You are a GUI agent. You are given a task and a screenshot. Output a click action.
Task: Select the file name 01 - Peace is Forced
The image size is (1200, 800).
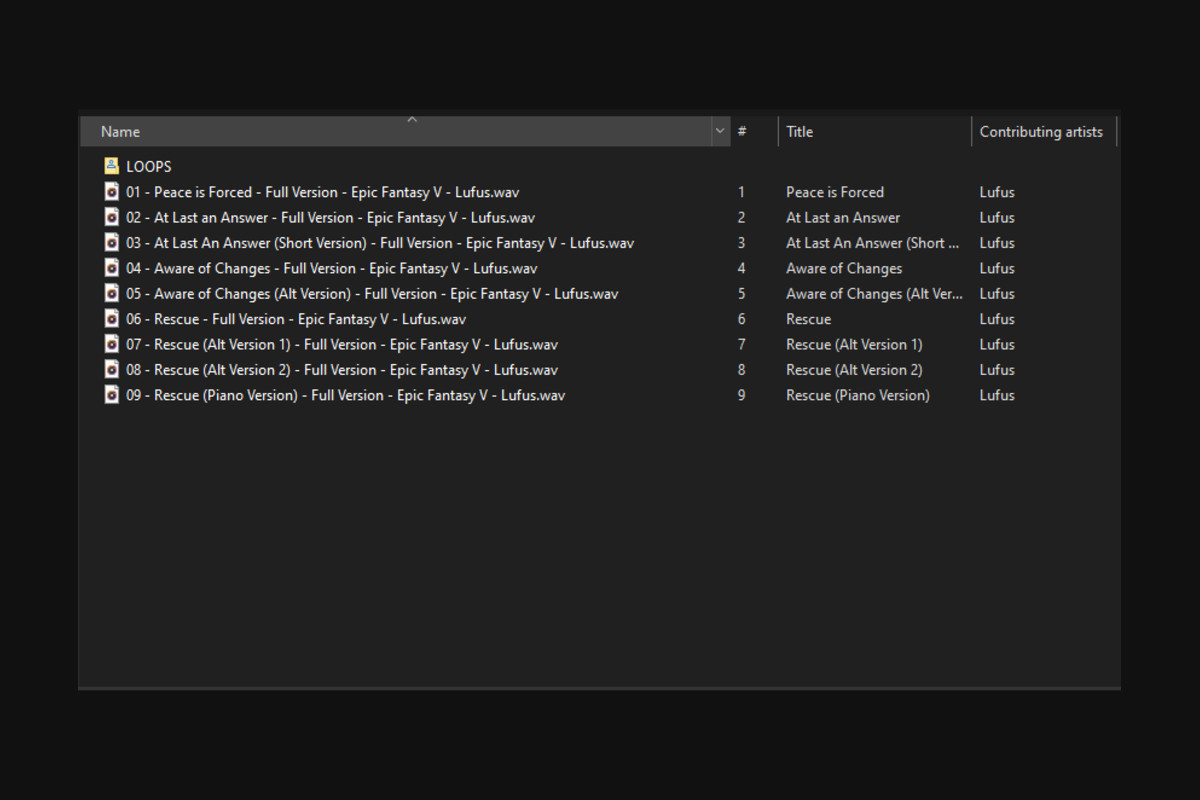point(322,192)
